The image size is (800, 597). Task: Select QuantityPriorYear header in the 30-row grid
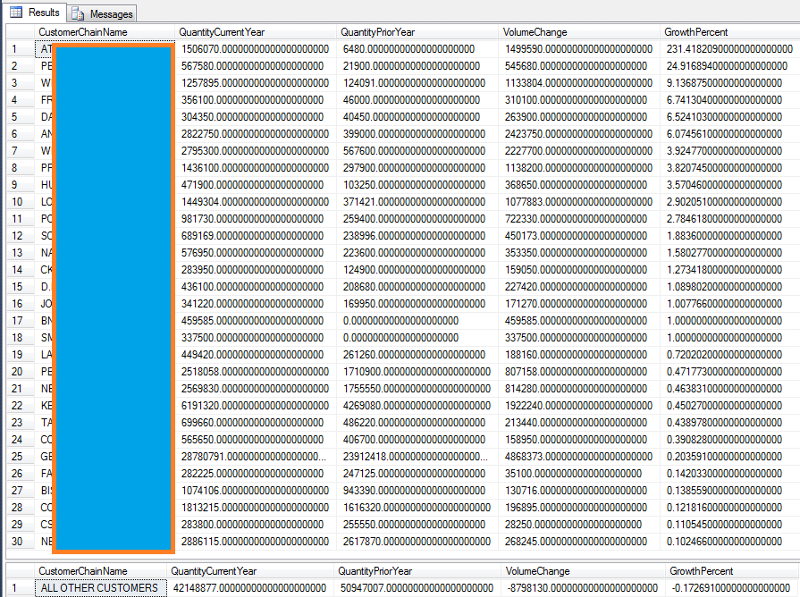[x=418, y=32]
